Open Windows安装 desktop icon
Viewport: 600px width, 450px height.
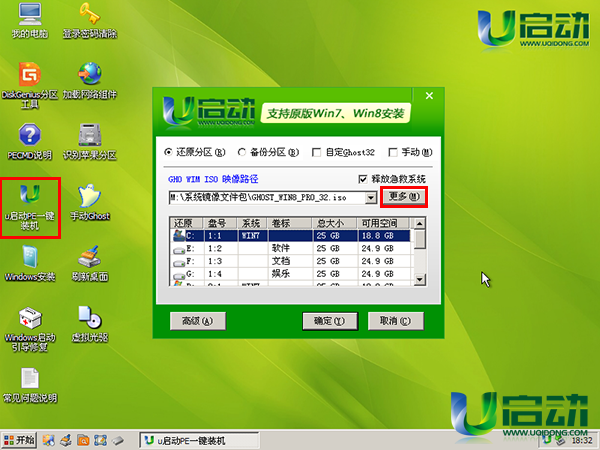point(30,263)
